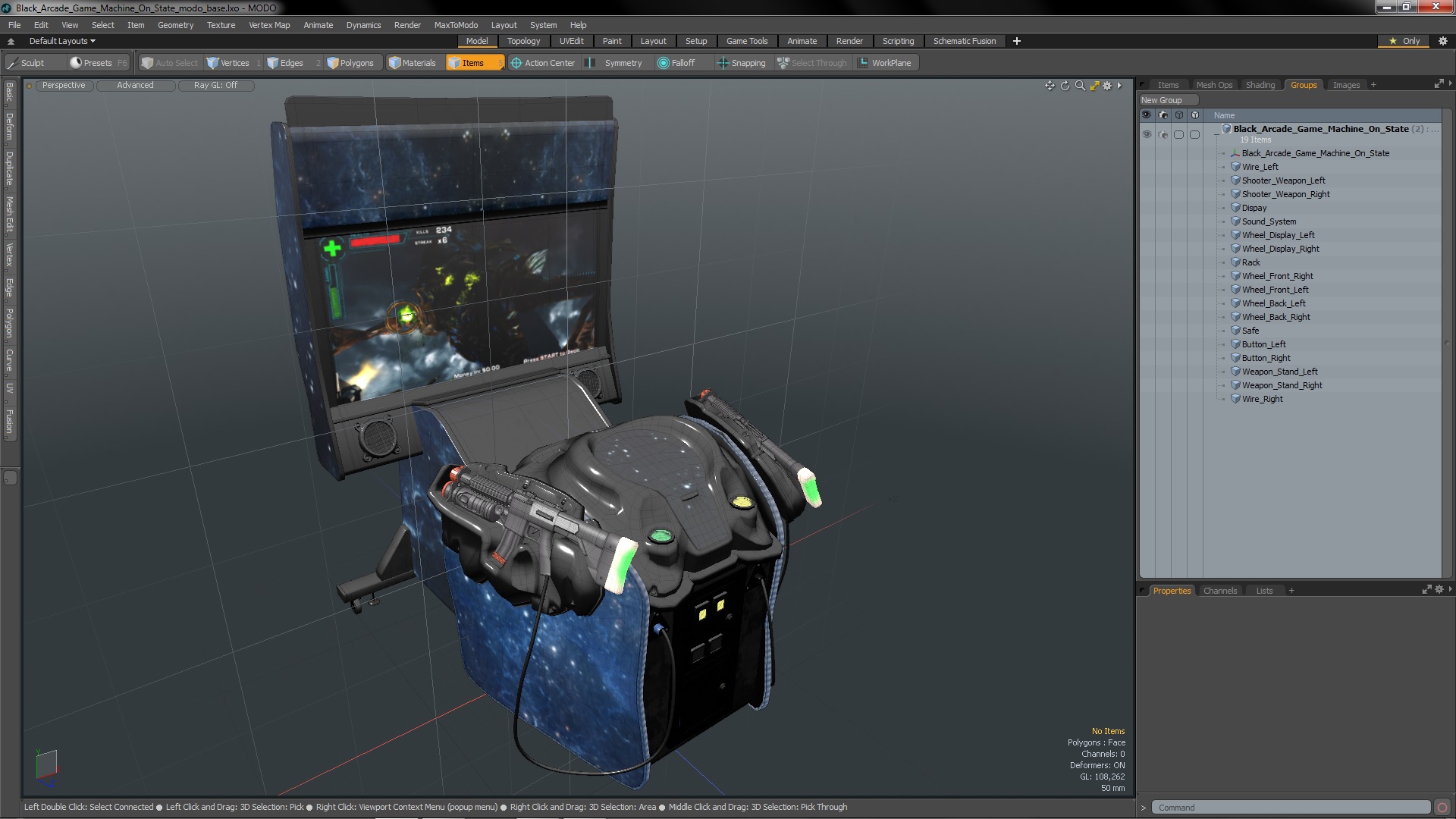Click the red record button beside Command
Image resolution: width=1456 pixels, height=819 pixels.
point(1442,808)
